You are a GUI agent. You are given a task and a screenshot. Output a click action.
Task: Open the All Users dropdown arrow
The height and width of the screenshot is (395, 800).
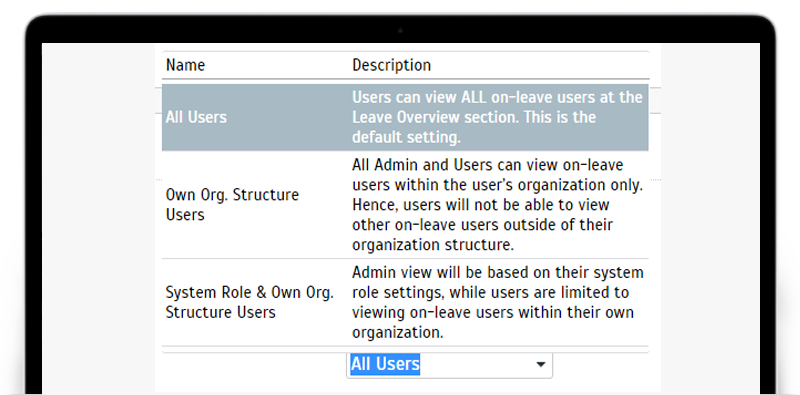(541, 364)
